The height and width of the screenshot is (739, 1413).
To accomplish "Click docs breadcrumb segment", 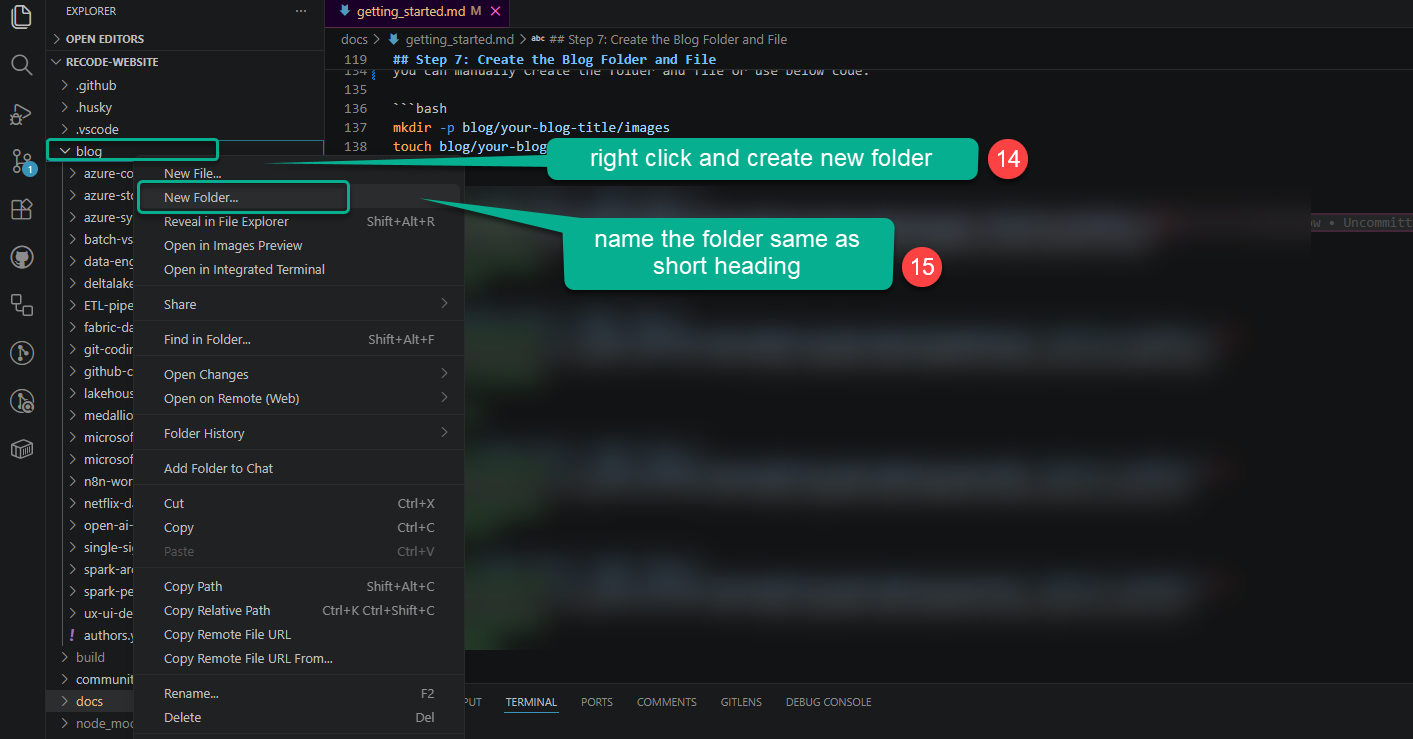I will [355, 40].
